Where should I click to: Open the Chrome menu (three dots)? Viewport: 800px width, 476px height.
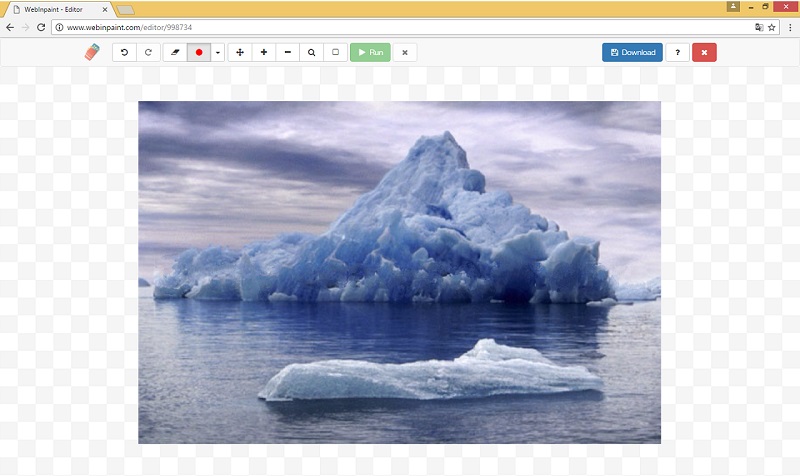(790, 28)
